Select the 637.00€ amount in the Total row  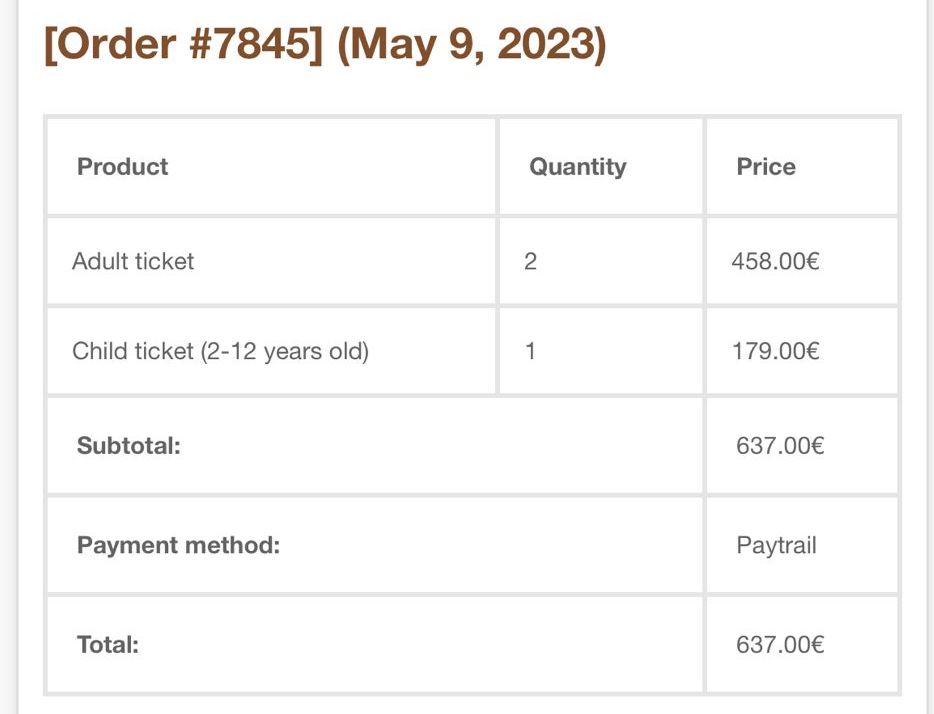pyautogui.click(x=780, y=644)
